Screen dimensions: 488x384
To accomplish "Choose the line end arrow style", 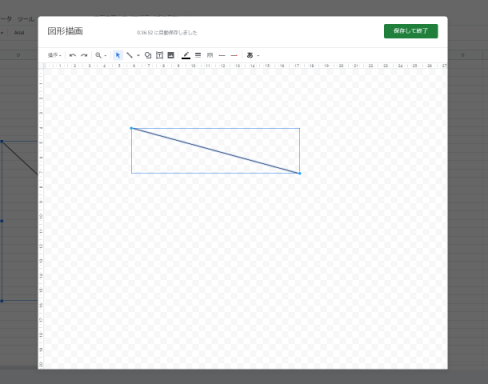I will [234, 55].
